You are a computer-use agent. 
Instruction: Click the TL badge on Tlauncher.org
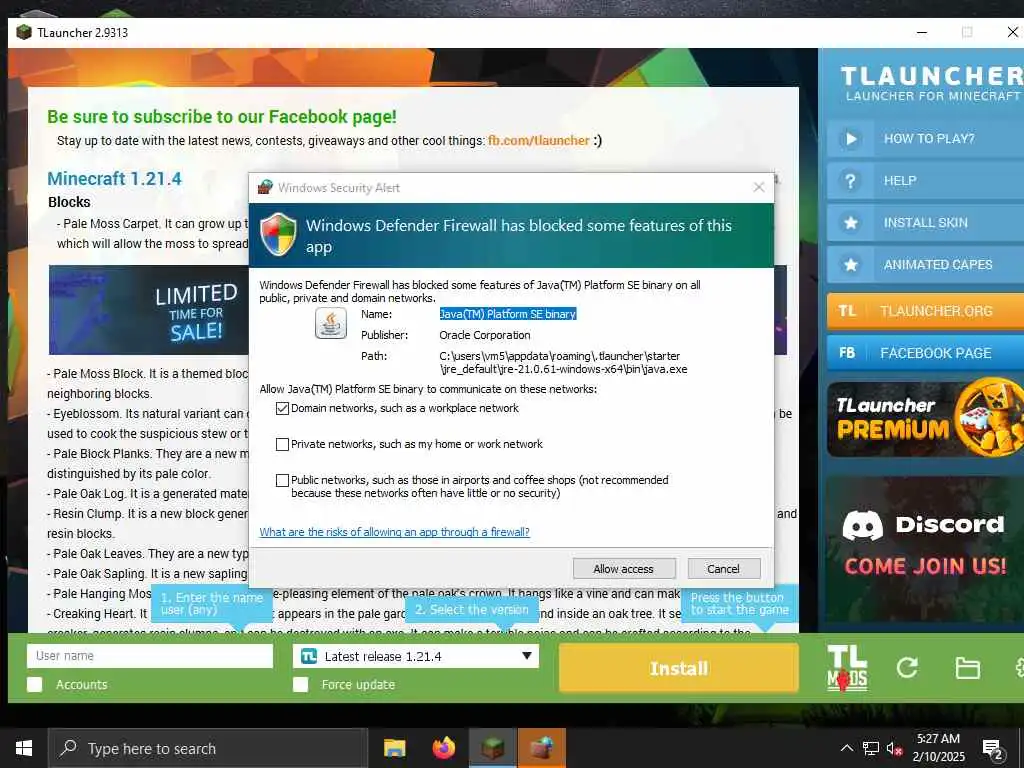847,311
